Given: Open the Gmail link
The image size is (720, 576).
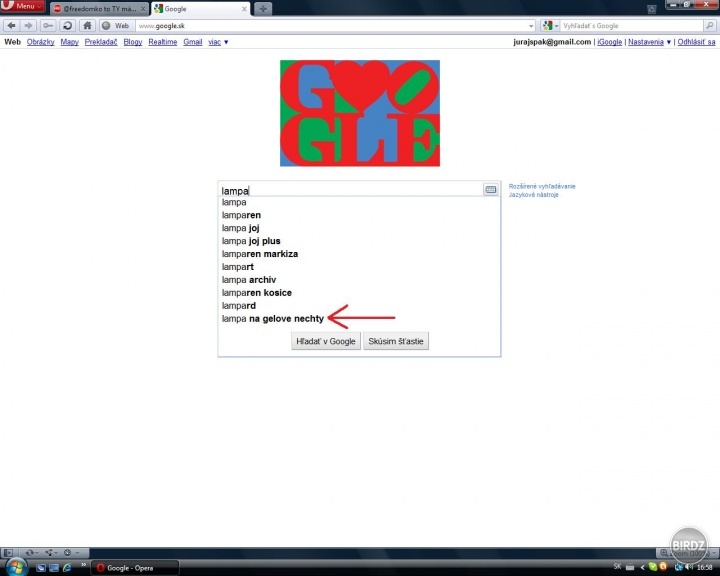Looking at the screenshot, I should pos(192,42).
